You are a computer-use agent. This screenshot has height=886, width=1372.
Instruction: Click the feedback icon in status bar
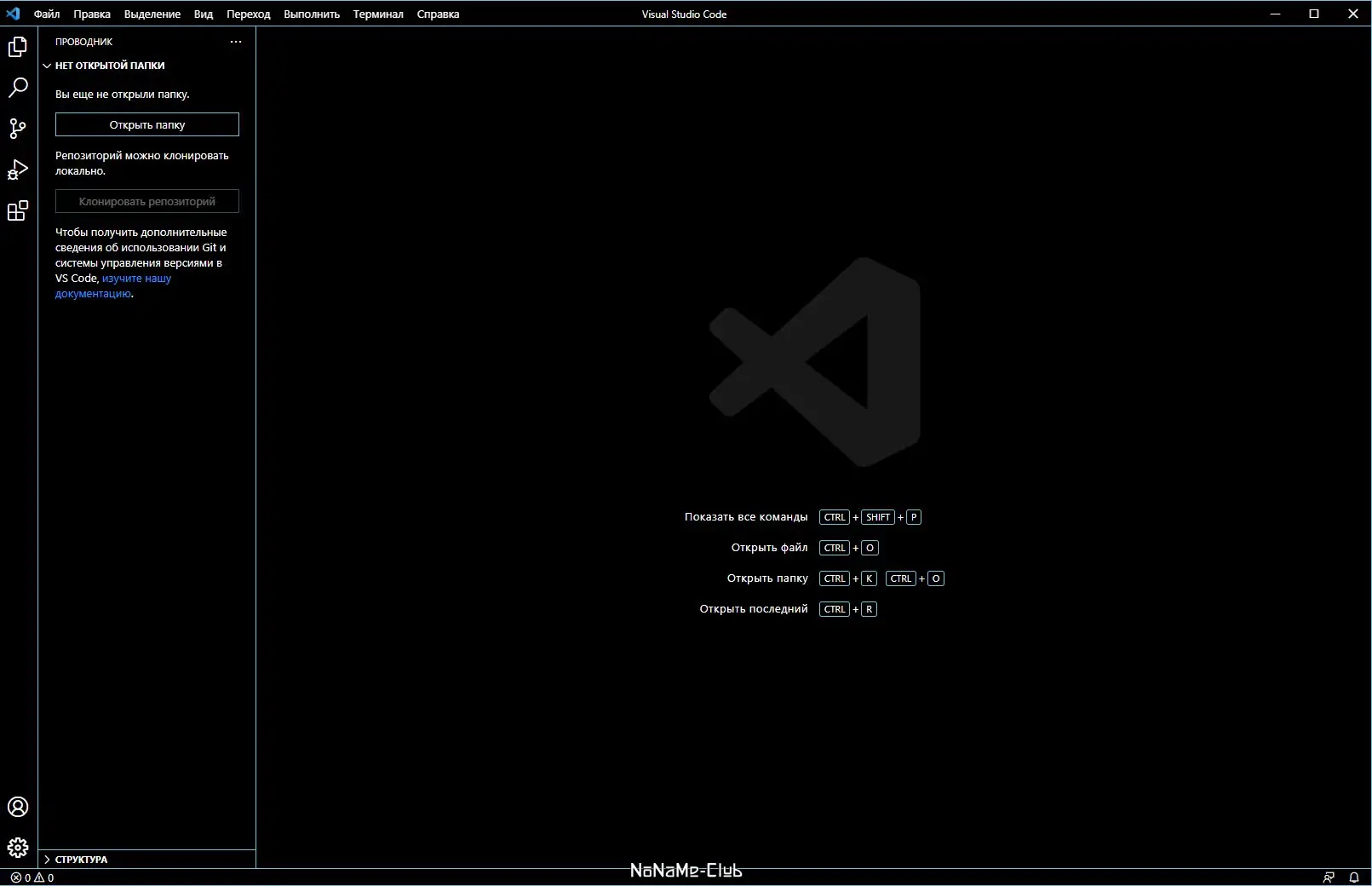click(1329, 877)
